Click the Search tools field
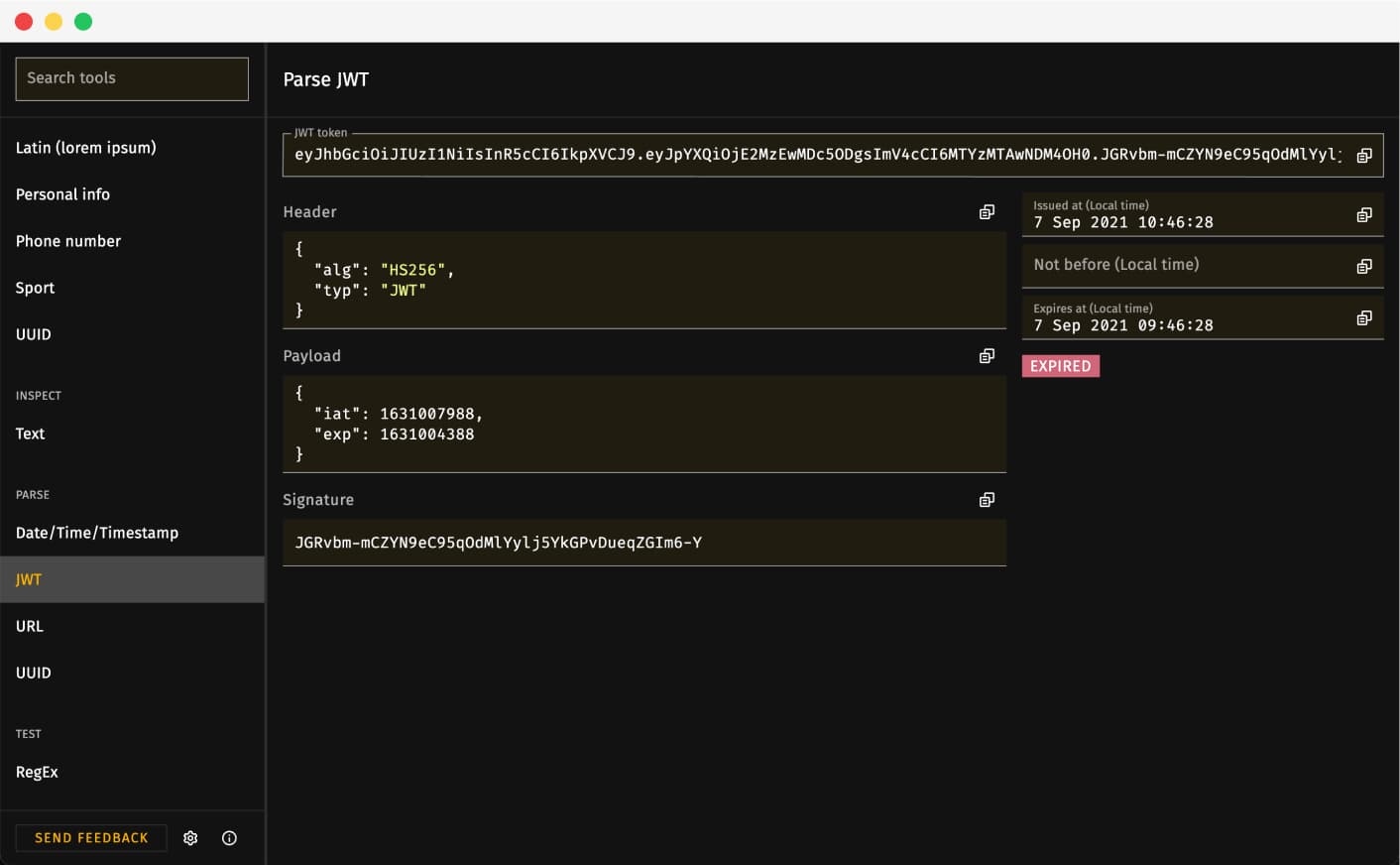Screen dimensions: 1400x865 (x=132, y=78)
